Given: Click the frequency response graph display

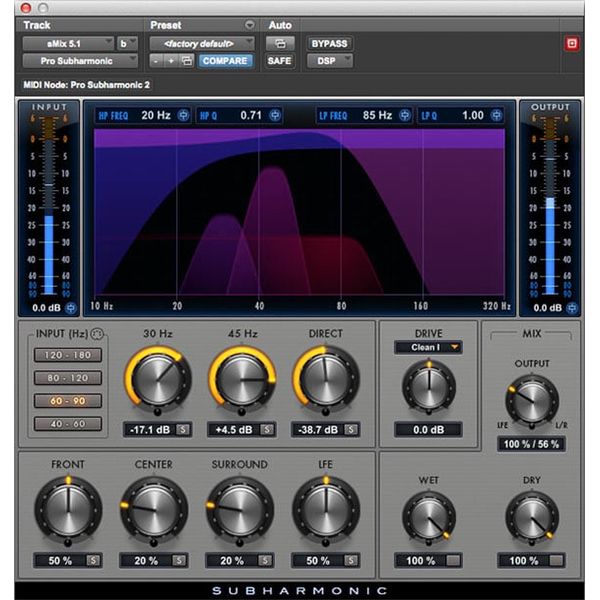Looking at the screenshot, I should pos(299,212).
